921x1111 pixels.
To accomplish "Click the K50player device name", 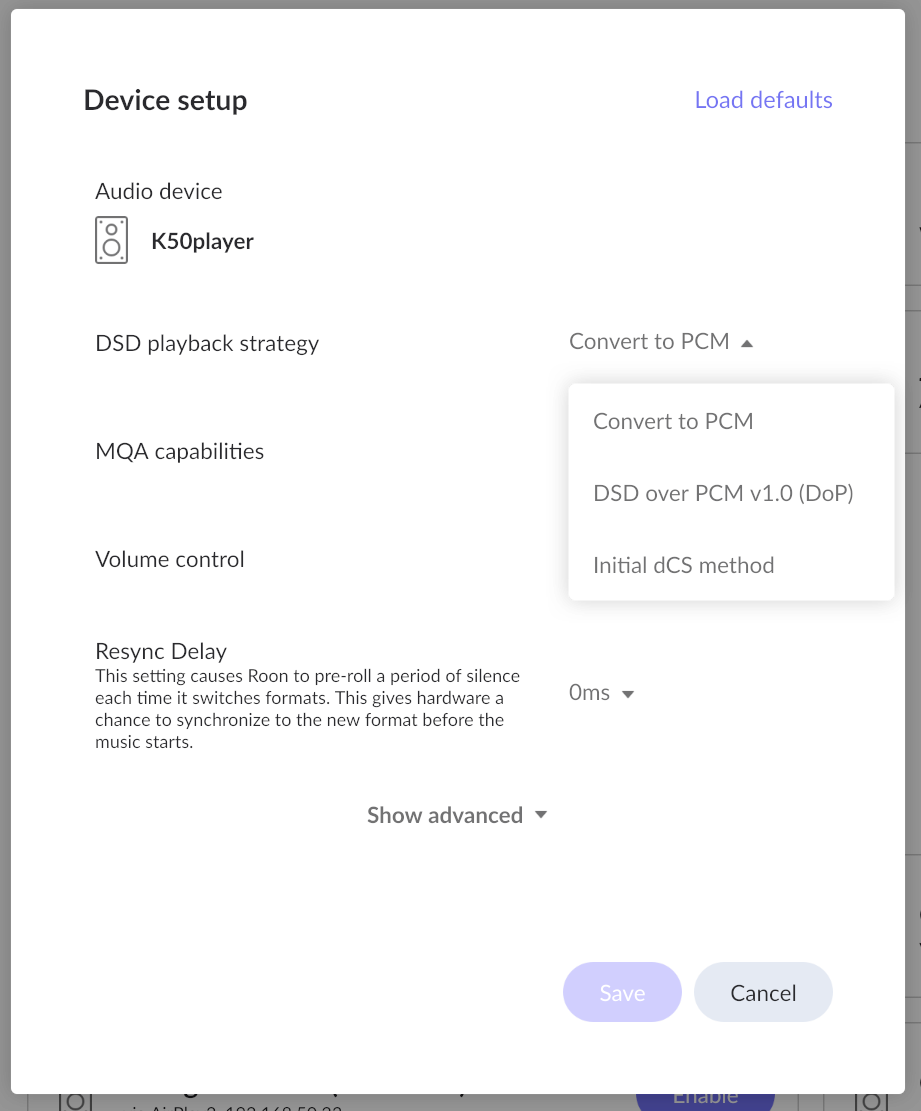I will click(x=202, y=241).
